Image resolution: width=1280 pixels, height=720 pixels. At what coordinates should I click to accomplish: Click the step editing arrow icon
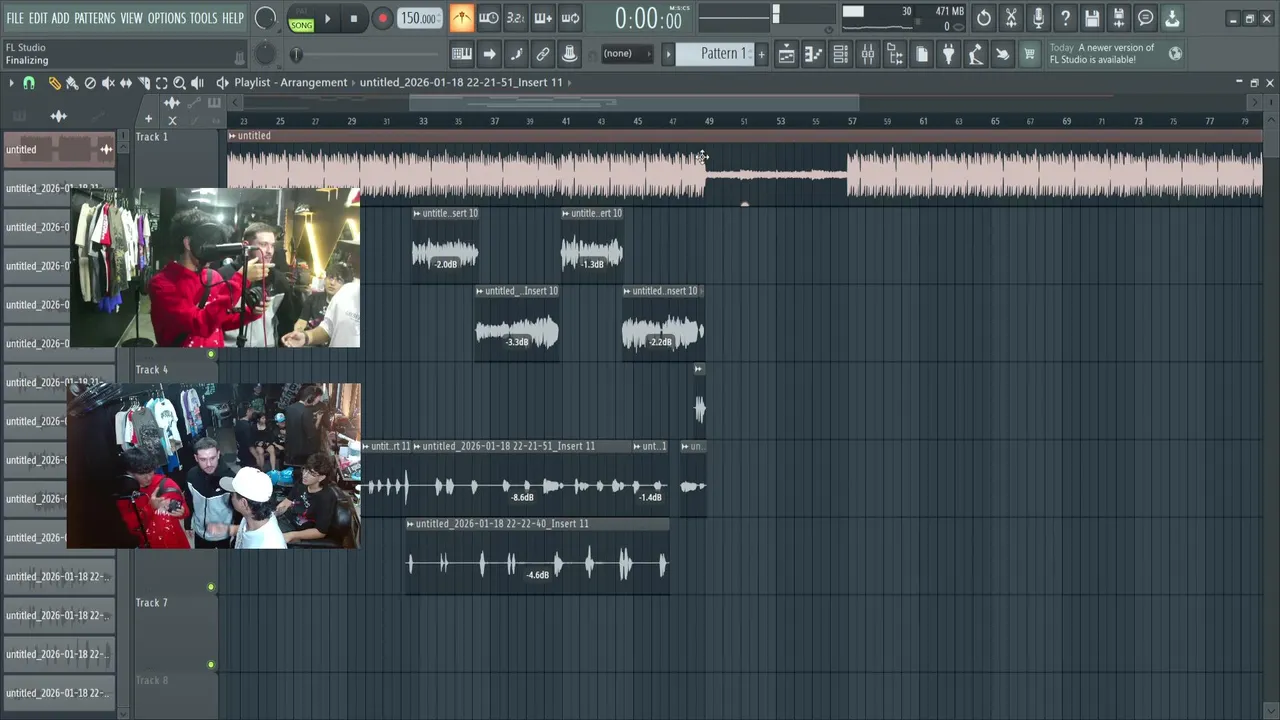click(489, 54)
